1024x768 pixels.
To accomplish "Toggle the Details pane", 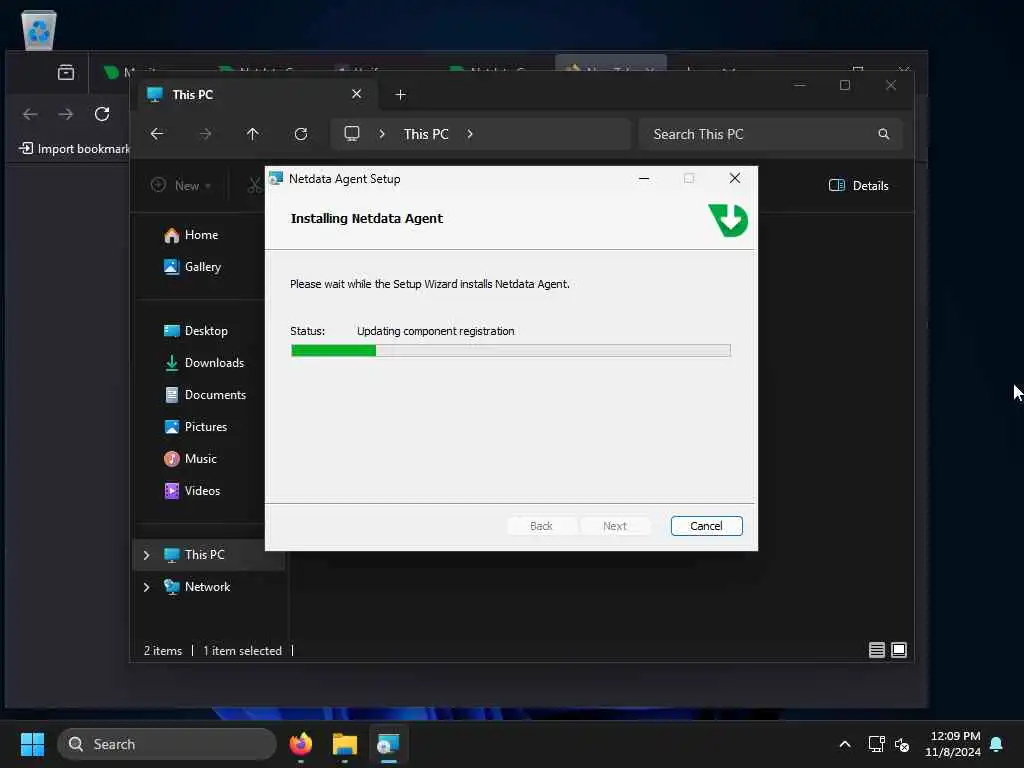I will (858, 185).
